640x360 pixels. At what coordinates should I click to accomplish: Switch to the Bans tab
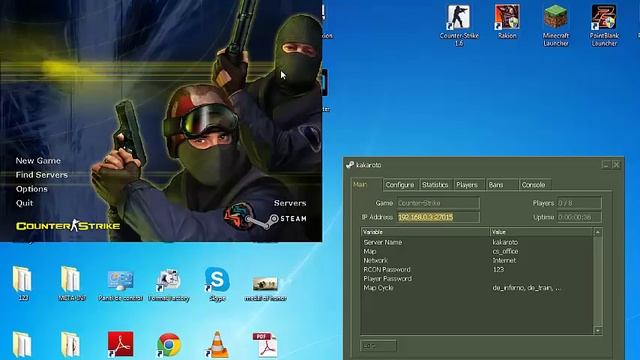coord(502,185)
